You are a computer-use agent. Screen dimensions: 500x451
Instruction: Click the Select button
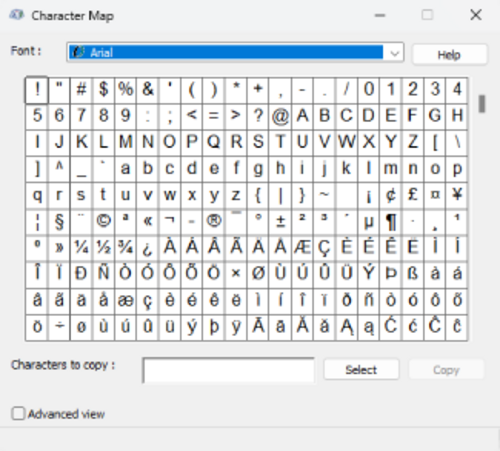click(361, 369)
